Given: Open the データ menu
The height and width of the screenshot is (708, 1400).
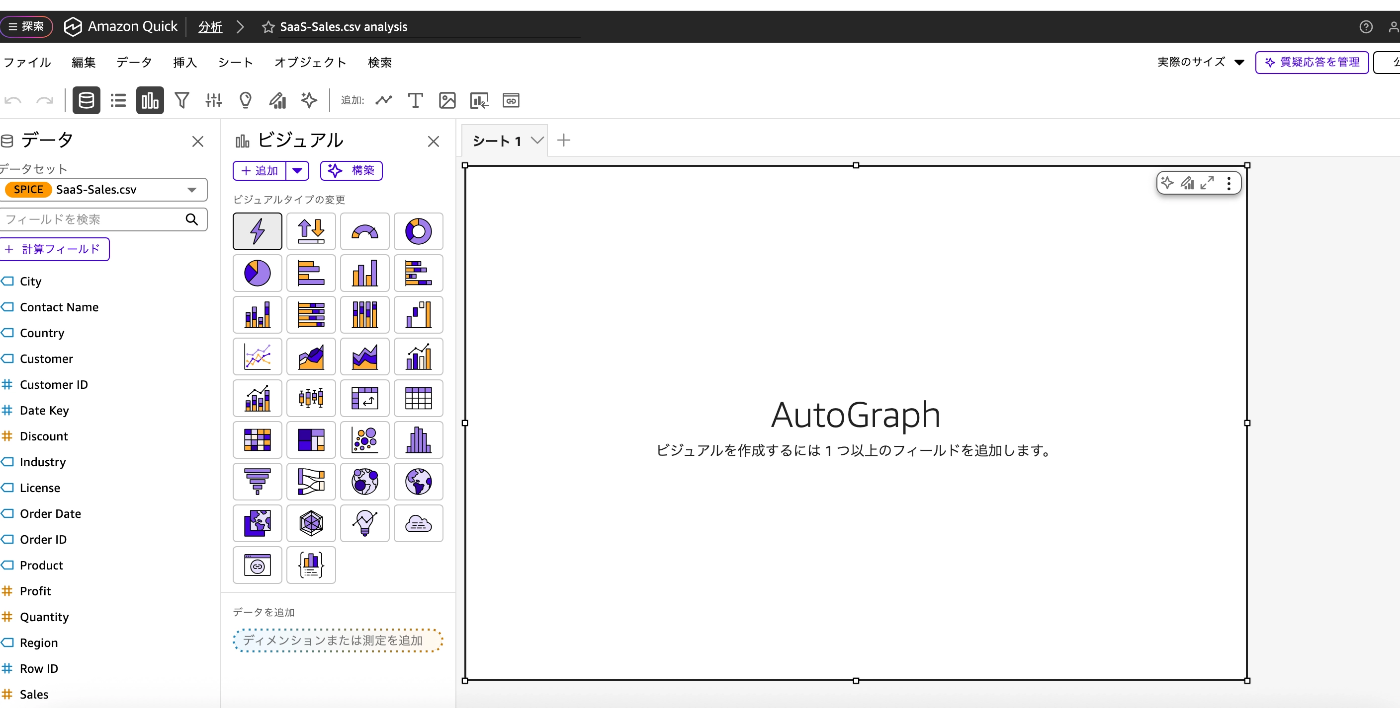Looking at the screenshot, I should pyautogui.click(x=134, y=62).
